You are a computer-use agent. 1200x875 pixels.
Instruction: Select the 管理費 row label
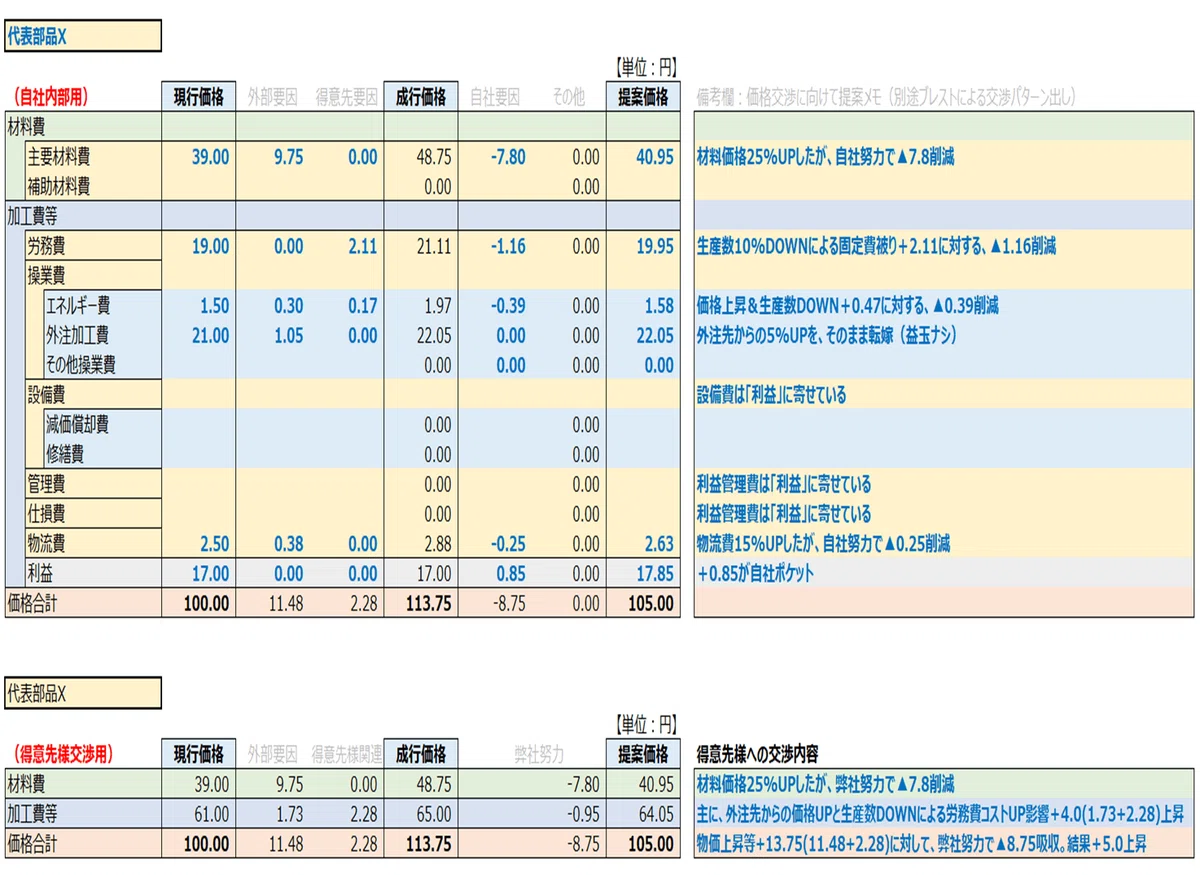[x=93, y=484]
